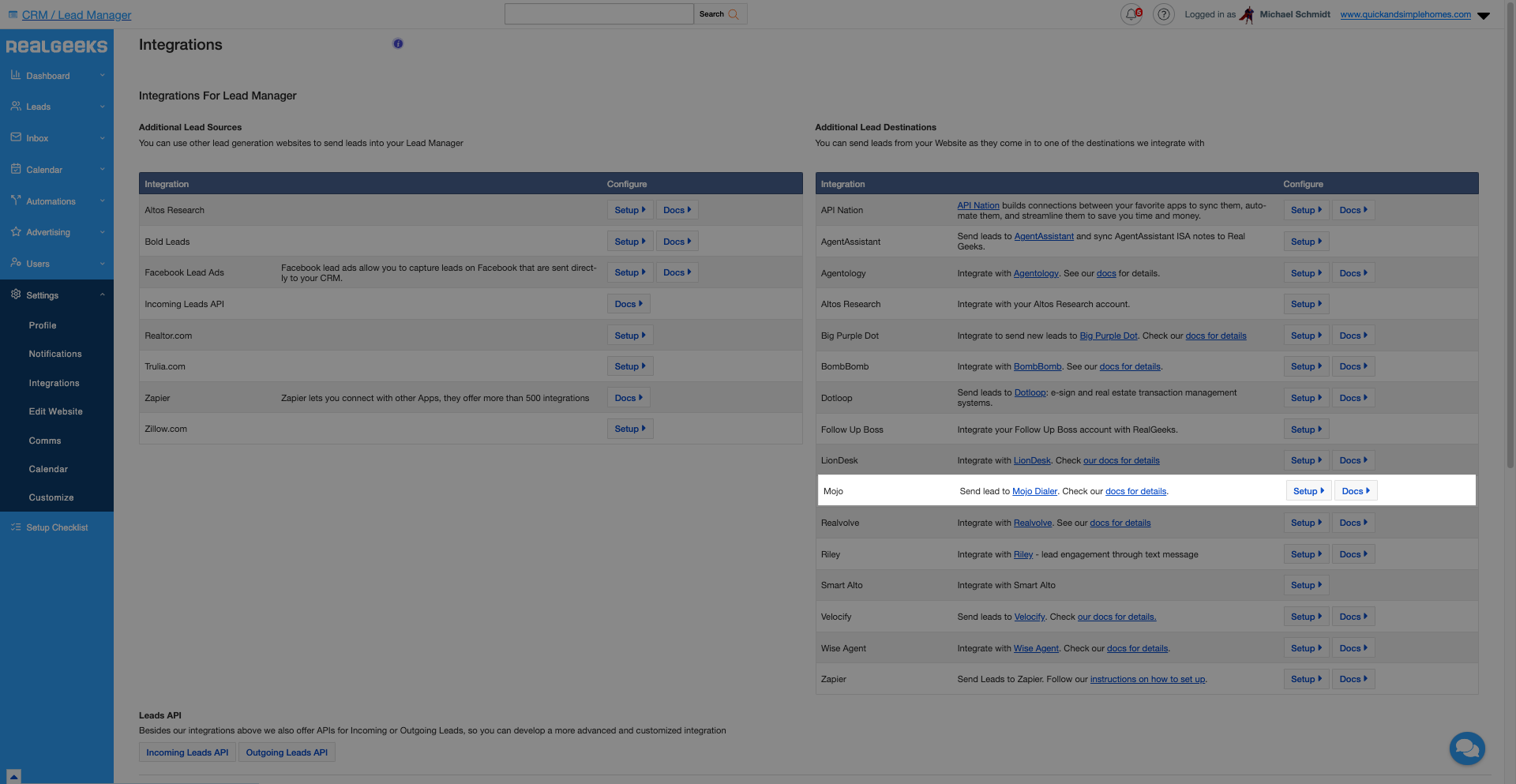The width and height of the screenshot is (1516, 784).
Task: Click Setup for Smart Alto
Action: [x=1306, y=585]
